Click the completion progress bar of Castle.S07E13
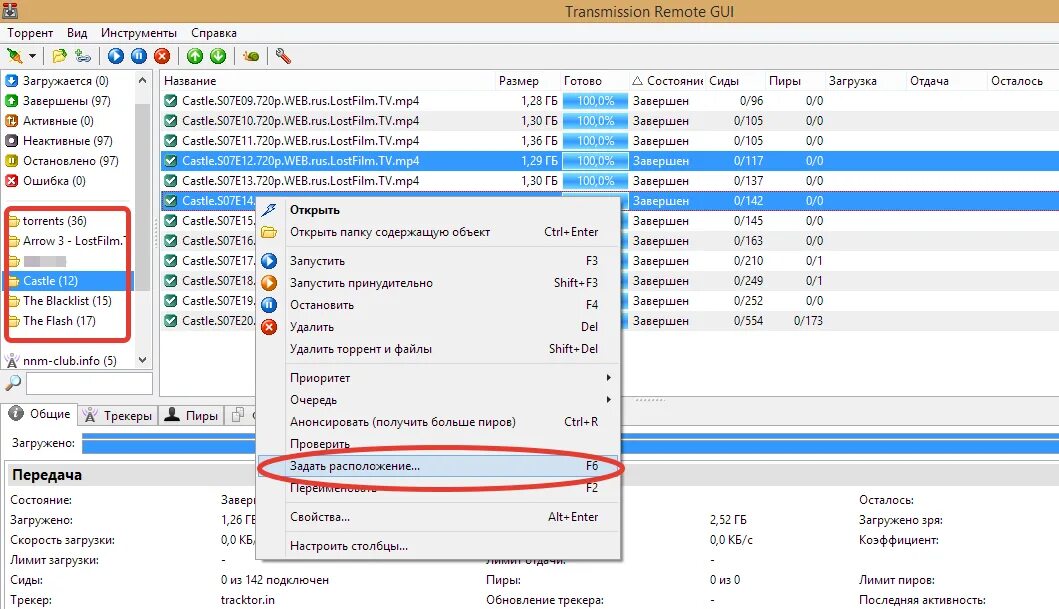The height and width of the screenshot is (609, 1059). pos(596,180)
